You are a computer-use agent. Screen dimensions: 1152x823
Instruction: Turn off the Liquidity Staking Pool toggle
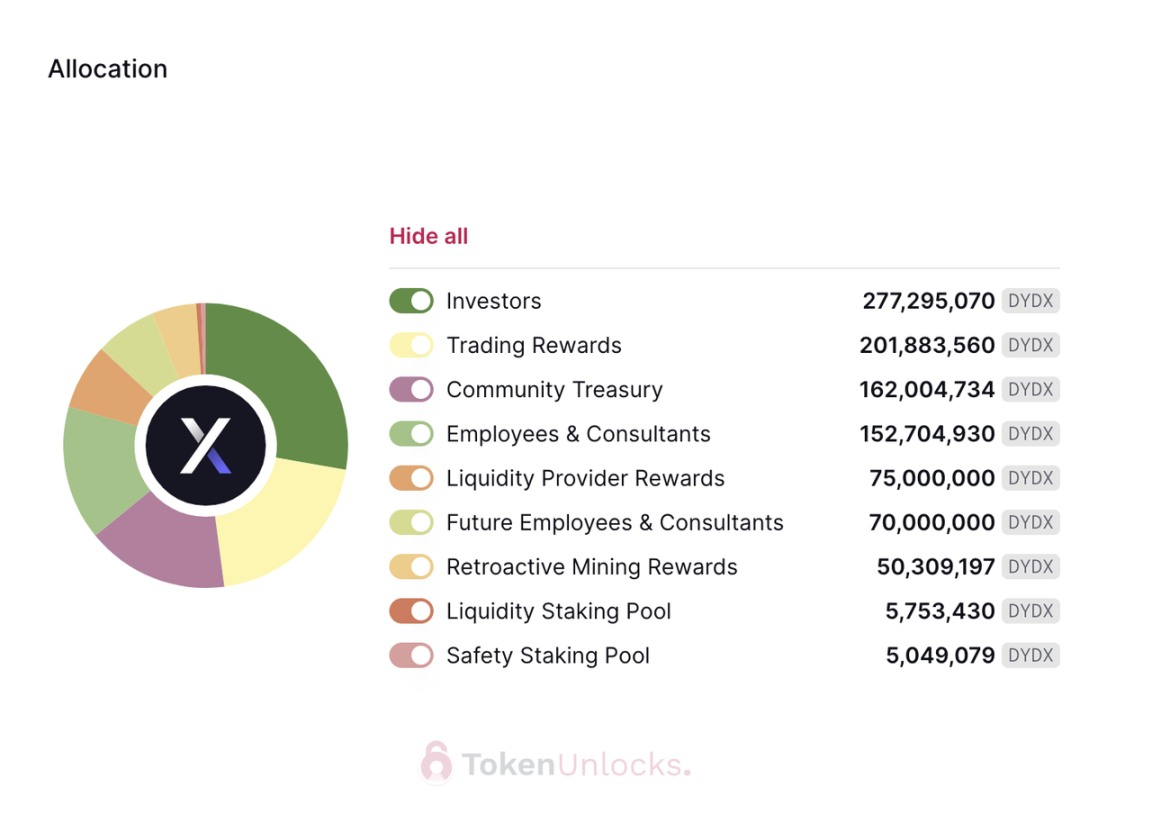click(411, 611)
